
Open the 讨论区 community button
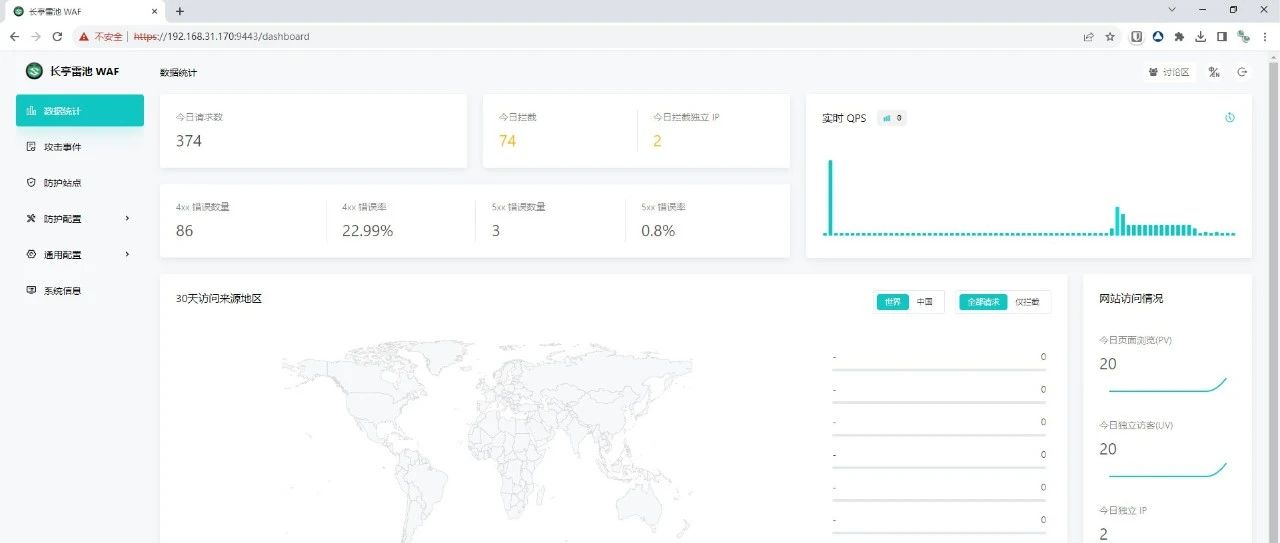(x=1169, y=72)
